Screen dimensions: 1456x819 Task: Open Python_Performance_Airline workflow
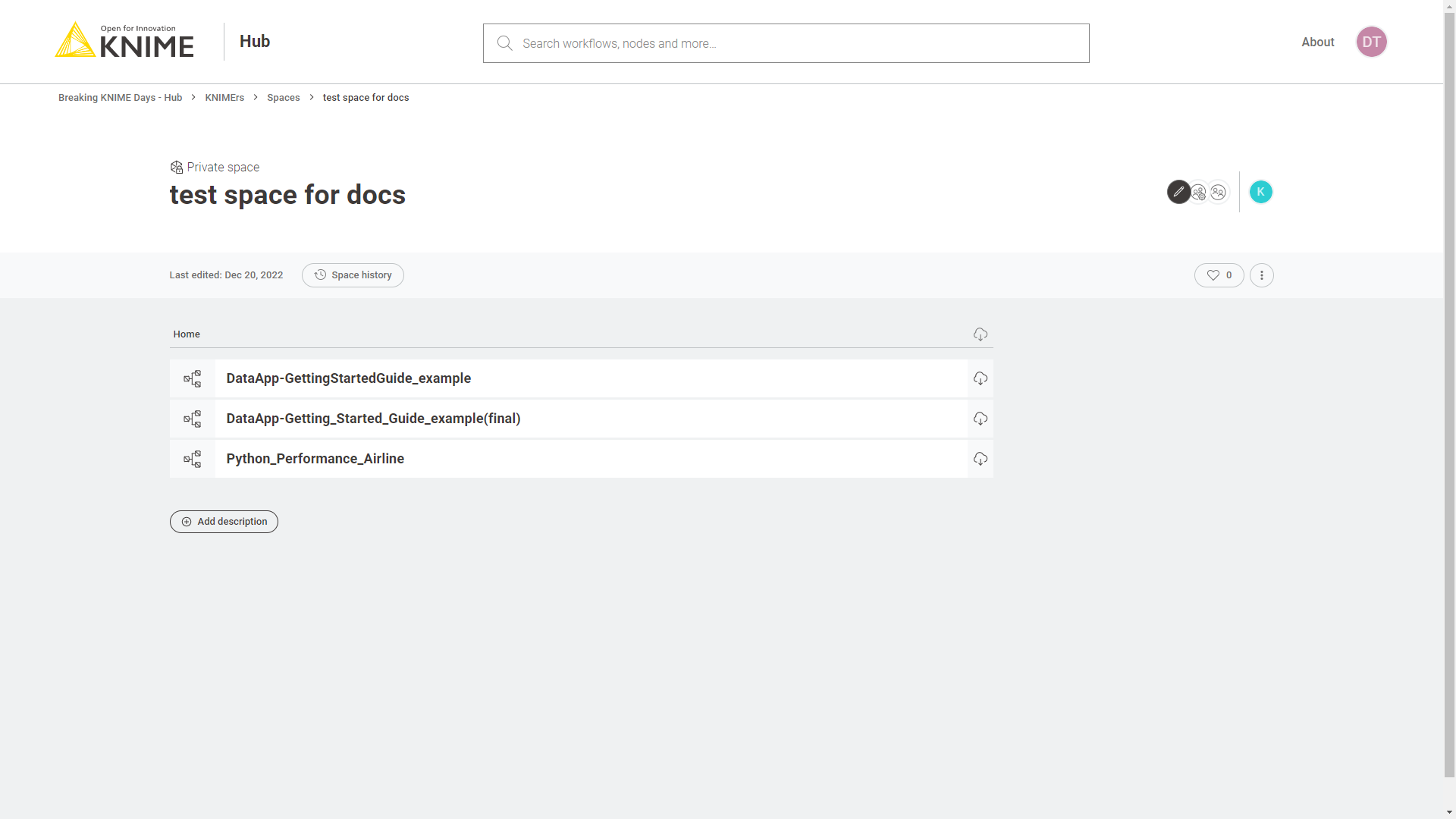[591, 459]
